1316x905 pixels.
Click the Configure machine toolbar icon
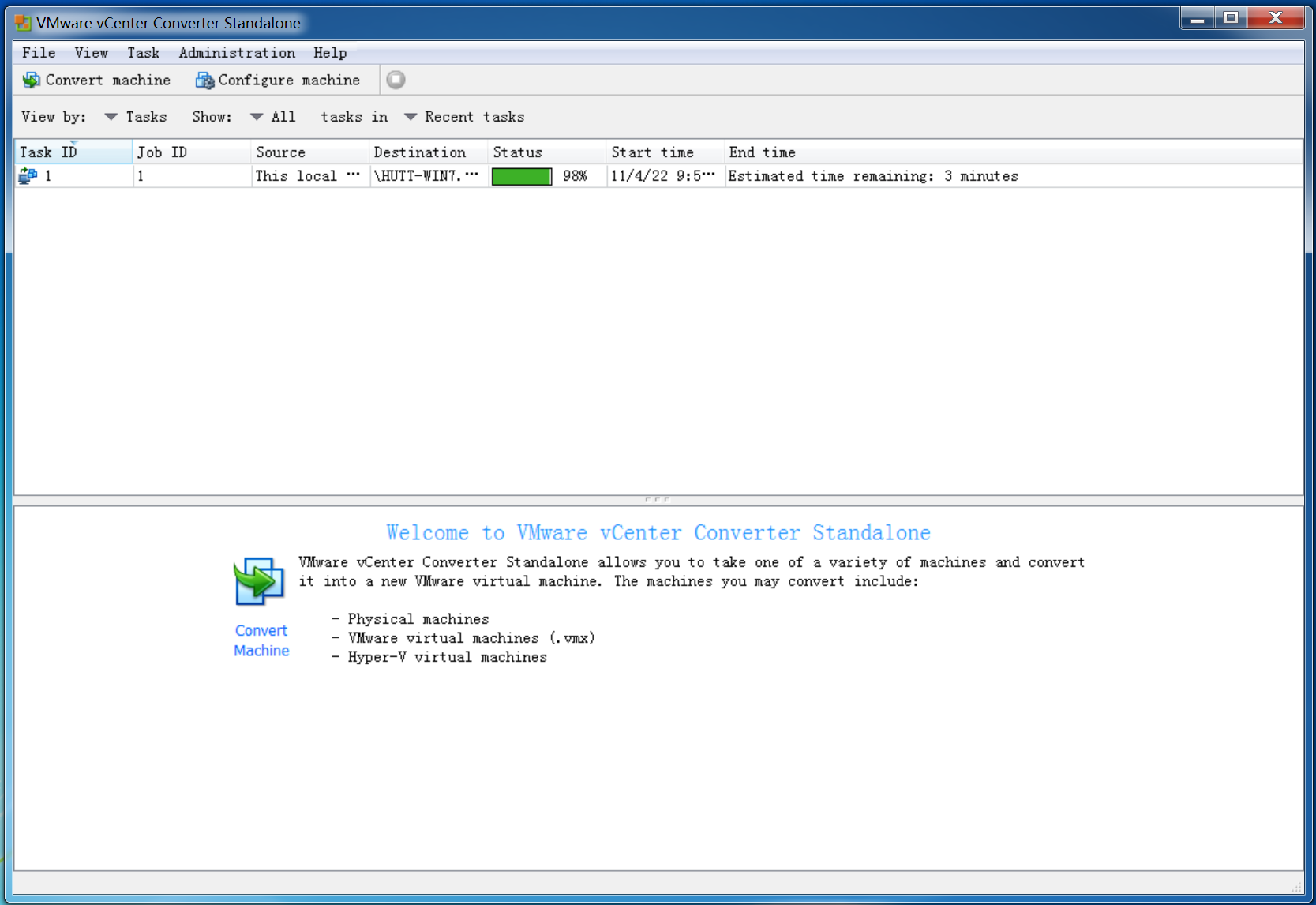[204, 80]
